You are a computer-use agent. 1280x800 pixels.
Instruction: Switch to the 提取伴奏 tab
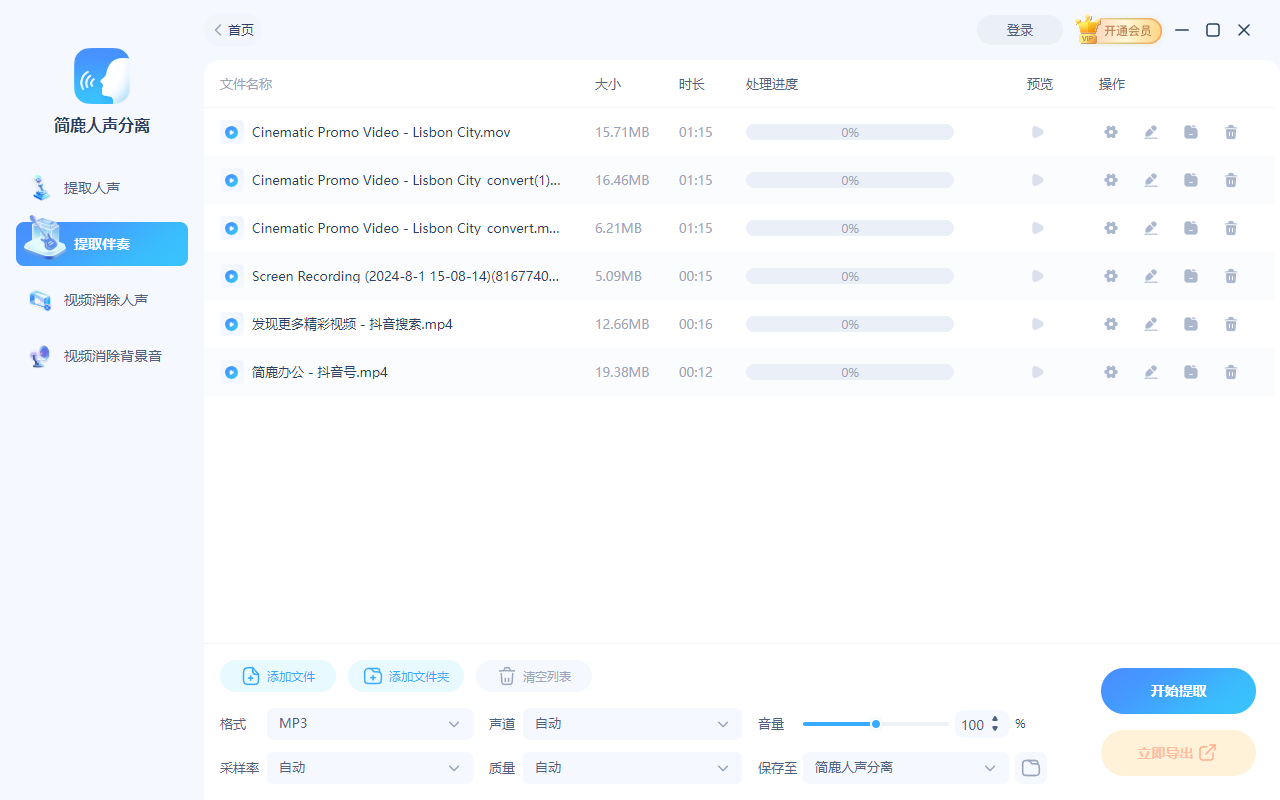tap(100, 243)
